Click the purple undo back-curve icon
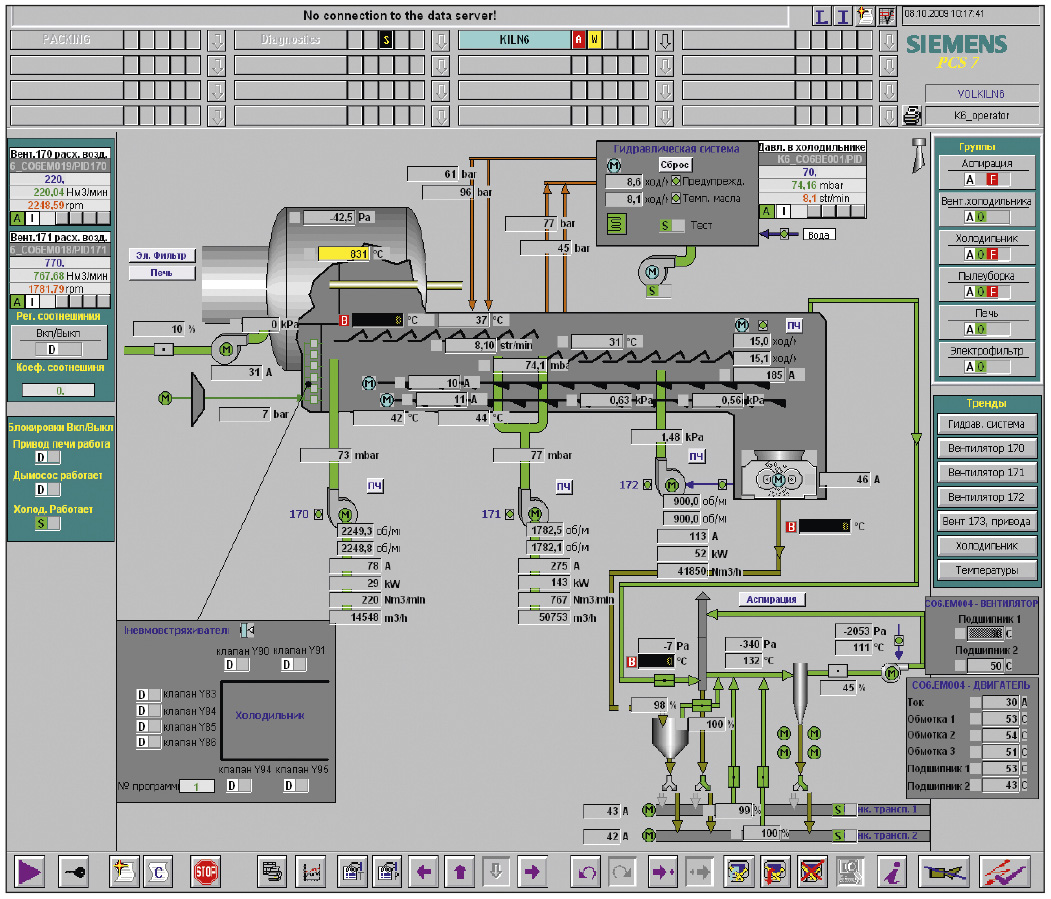Image resolution: width=1051 pixels, height=899 pixels. [586, 871]
